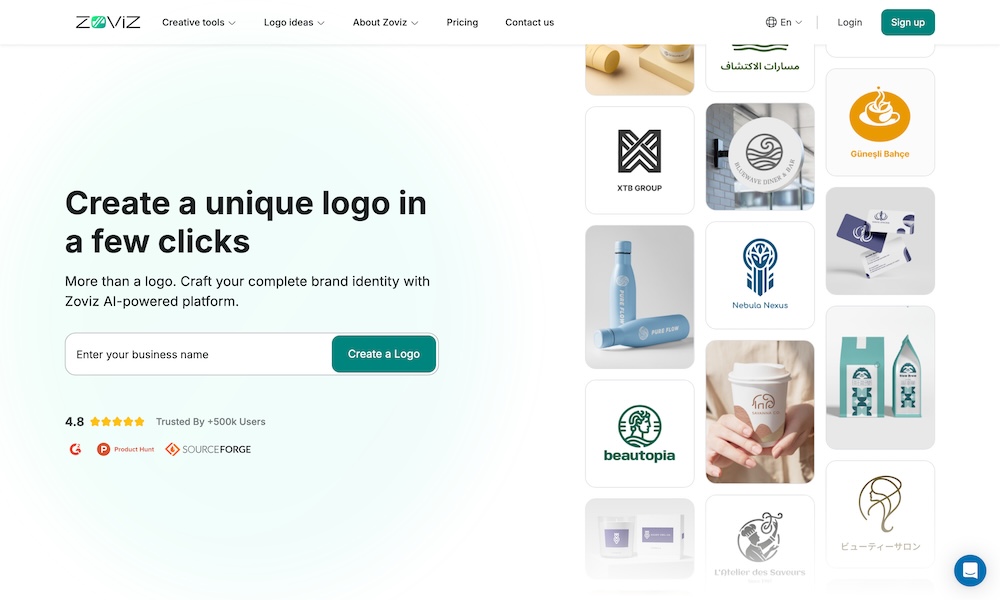This screenshot has height=600, width=1000.
Task: Click the globe language icon
Action: pyautogui.click(x=771, y=22)
